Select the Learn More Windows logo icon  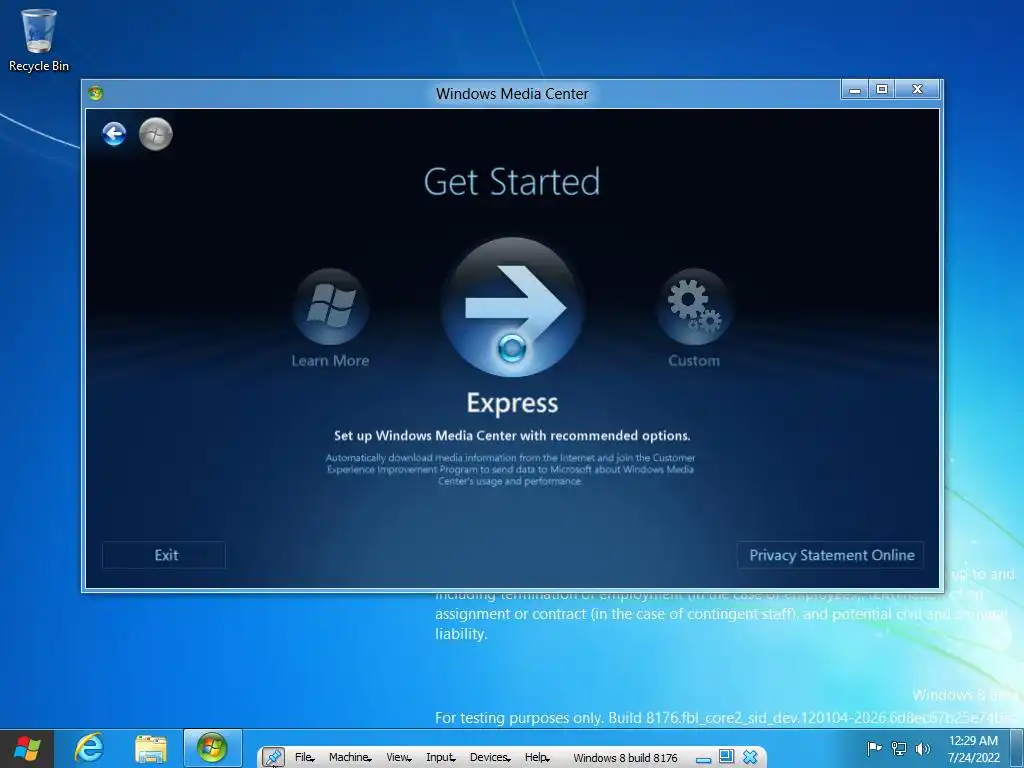330,306
